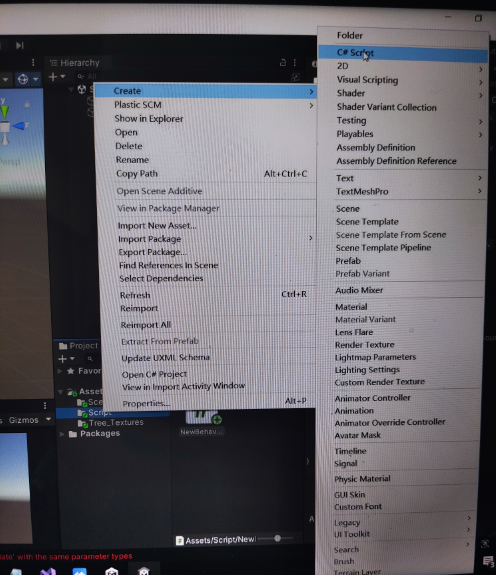Click the Project panel plus create button
The width and height of the screenshot is (496, 575).
62,358
